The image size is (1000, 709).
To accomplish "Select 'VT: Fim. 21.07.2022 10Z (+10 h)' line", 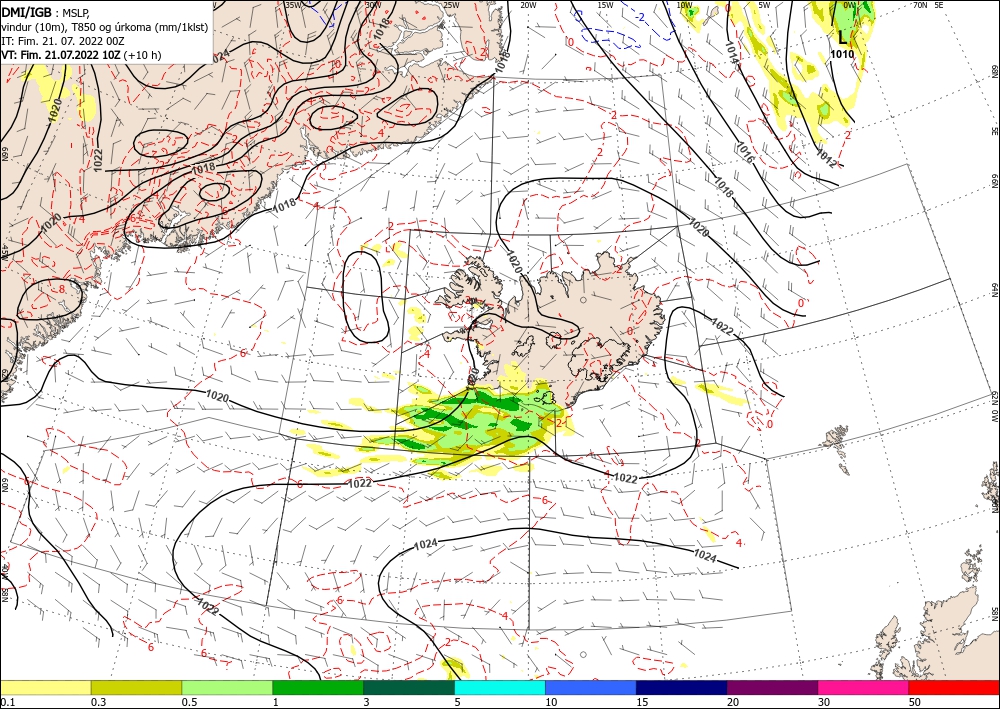I will [x=81, y=55].
